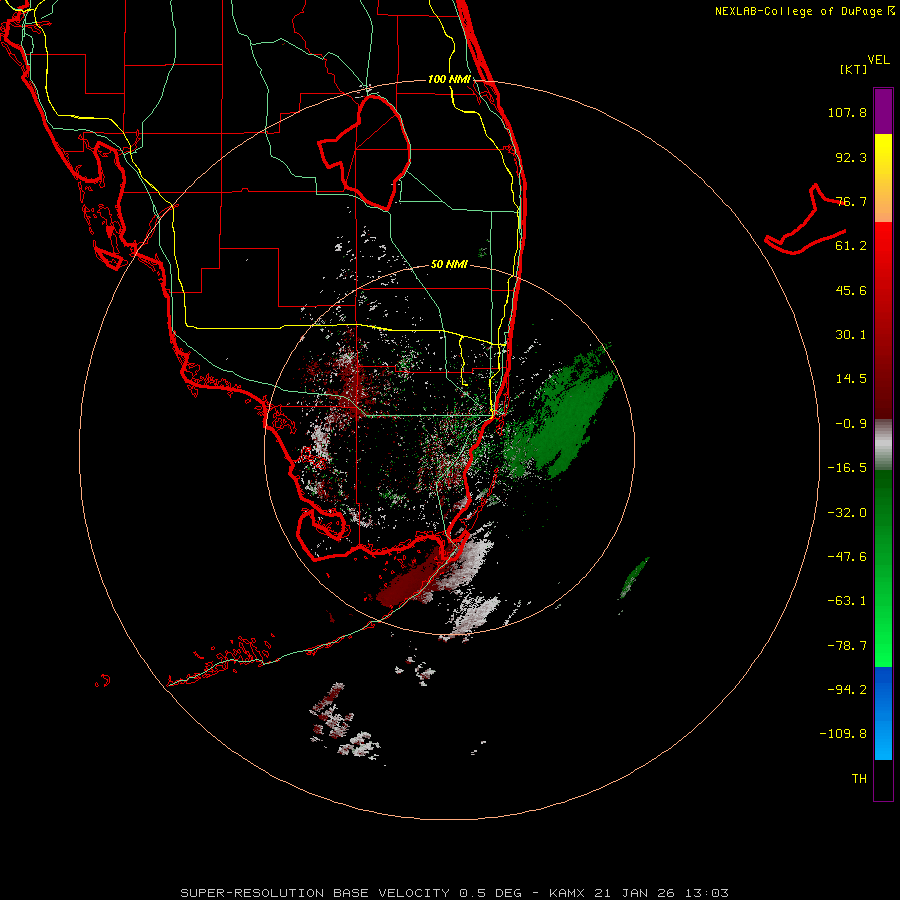Select the 14.5 scale value

tap(851, 379)
